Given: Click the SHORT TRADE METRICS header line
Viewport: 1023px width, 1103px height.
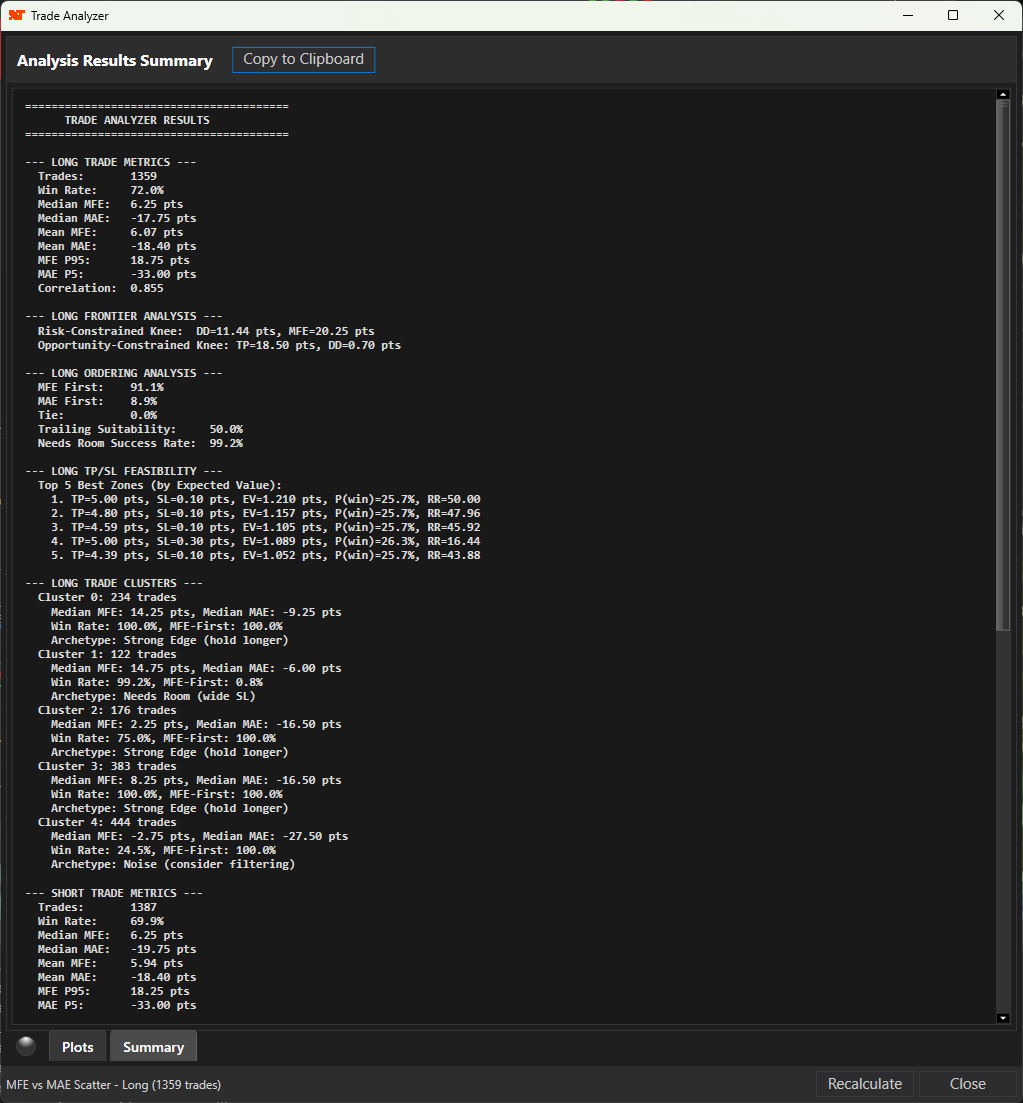Looking at the screenshot, I should [x=113, y=893].
